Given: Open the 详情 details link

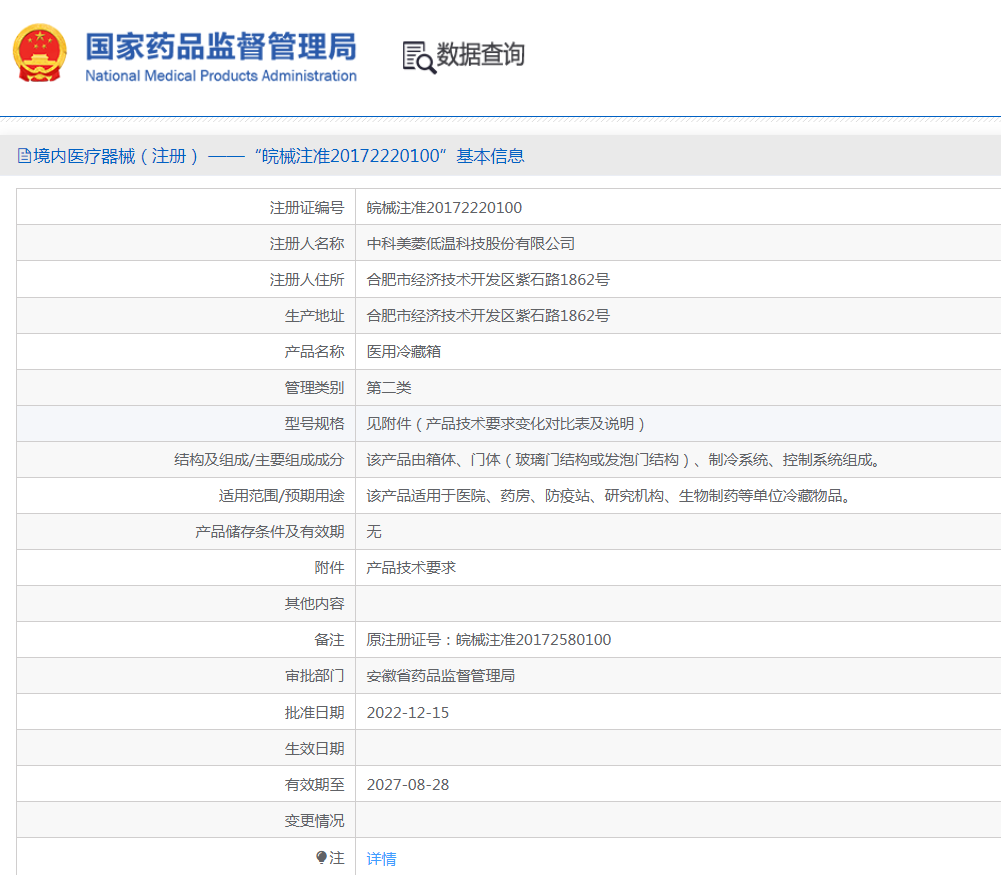Looking at the screenshot, I should 381,858.
